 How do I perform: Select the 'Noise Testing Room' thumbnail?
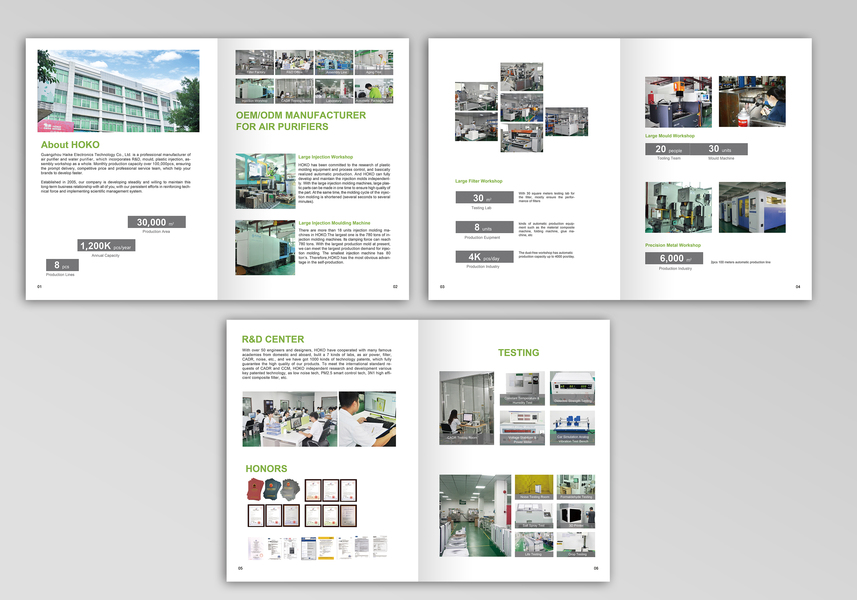534,487
